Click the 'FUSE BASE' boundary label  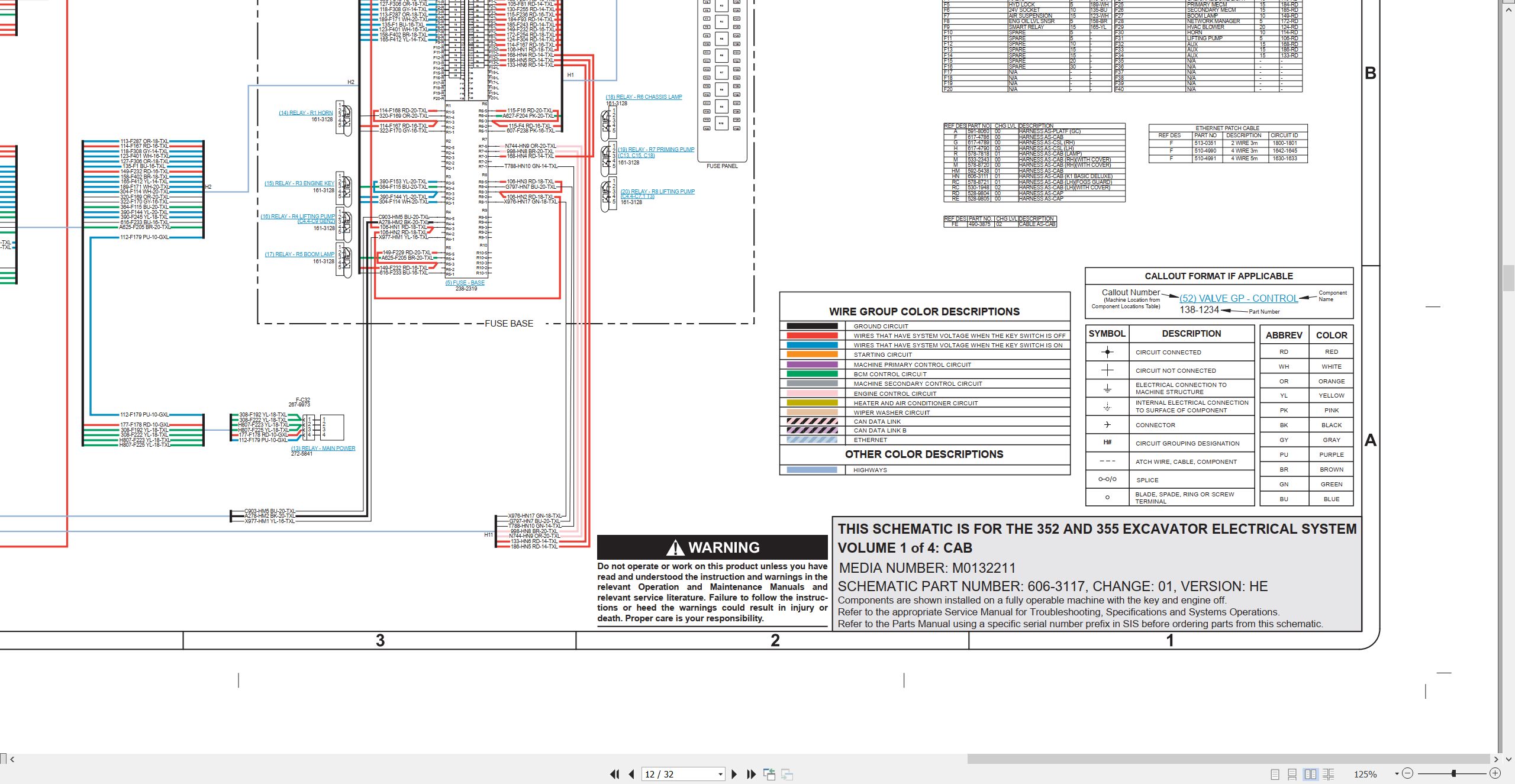coord(509,324)
